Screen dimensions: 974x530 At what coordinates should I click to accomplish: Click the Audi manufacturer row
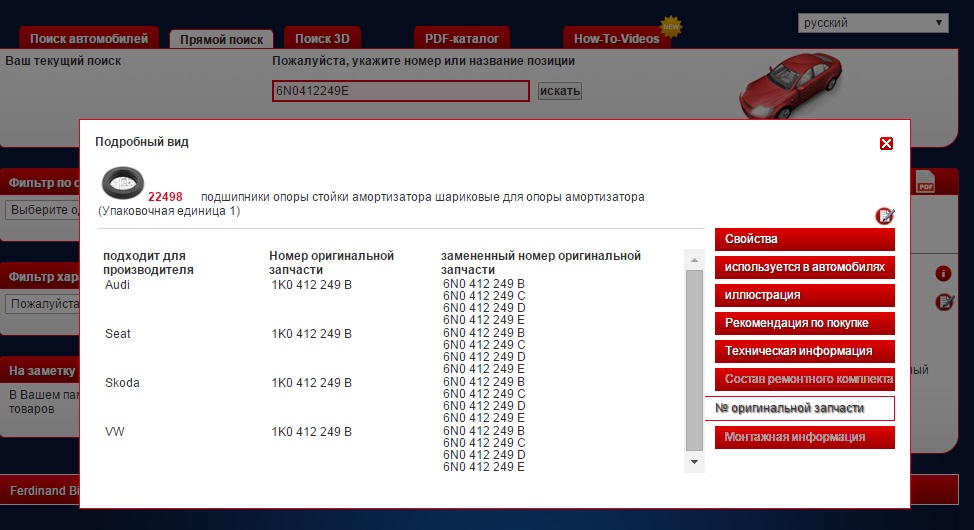(117, 285)
